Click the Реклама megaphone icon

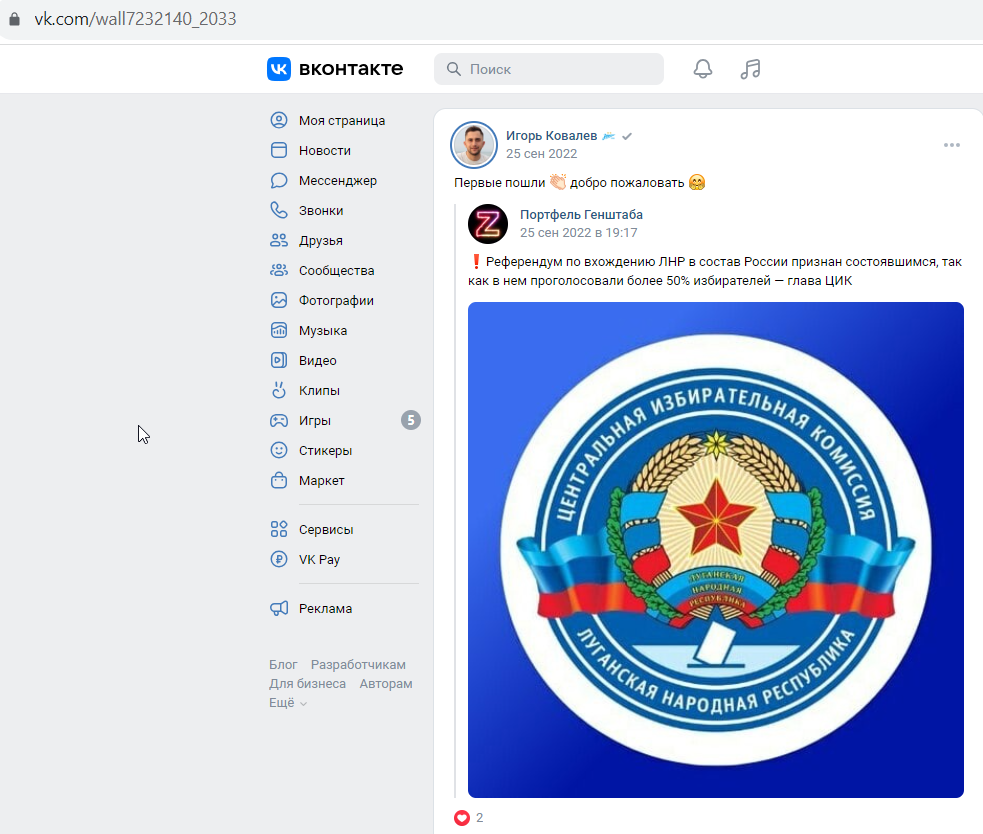[279, 608]
